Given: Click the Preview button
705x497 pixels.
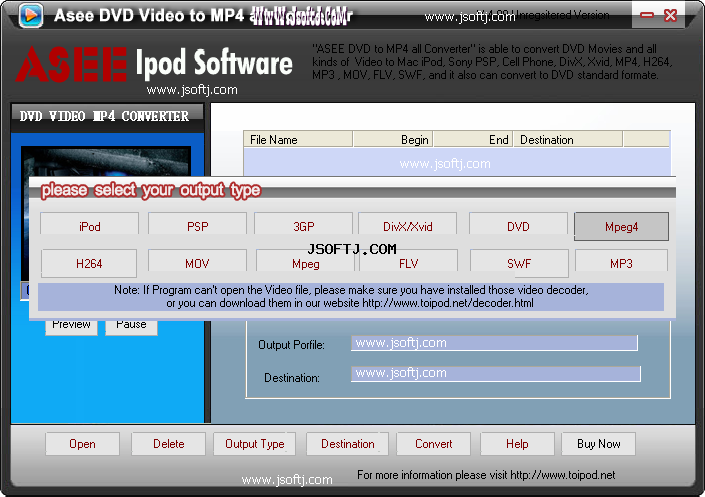Looking at the screenshot, I should pos(71,327).
